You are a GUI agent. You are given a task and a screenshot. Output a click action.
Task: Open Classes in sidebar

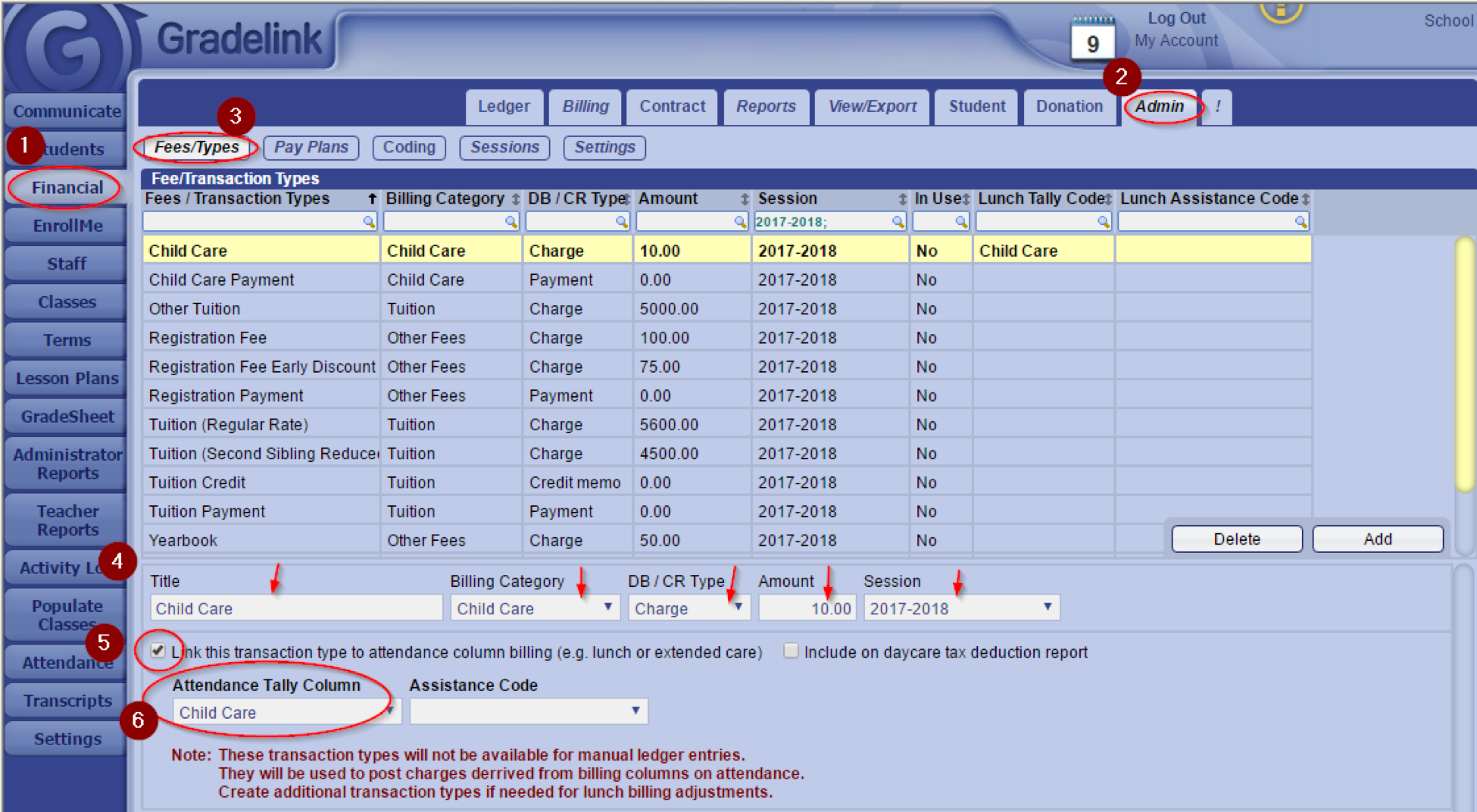pos(67,302)
